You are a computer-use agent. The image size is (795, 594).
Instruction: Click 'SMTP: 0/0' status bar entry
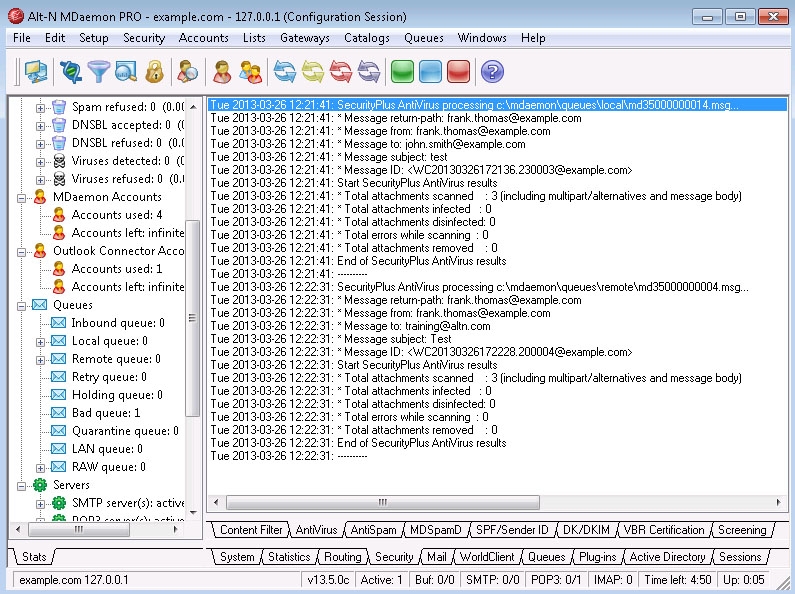point(492,580)
